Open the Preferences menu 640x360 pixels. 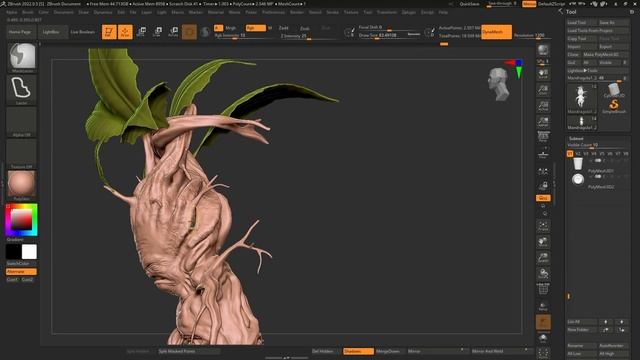(x=273, y=12)
